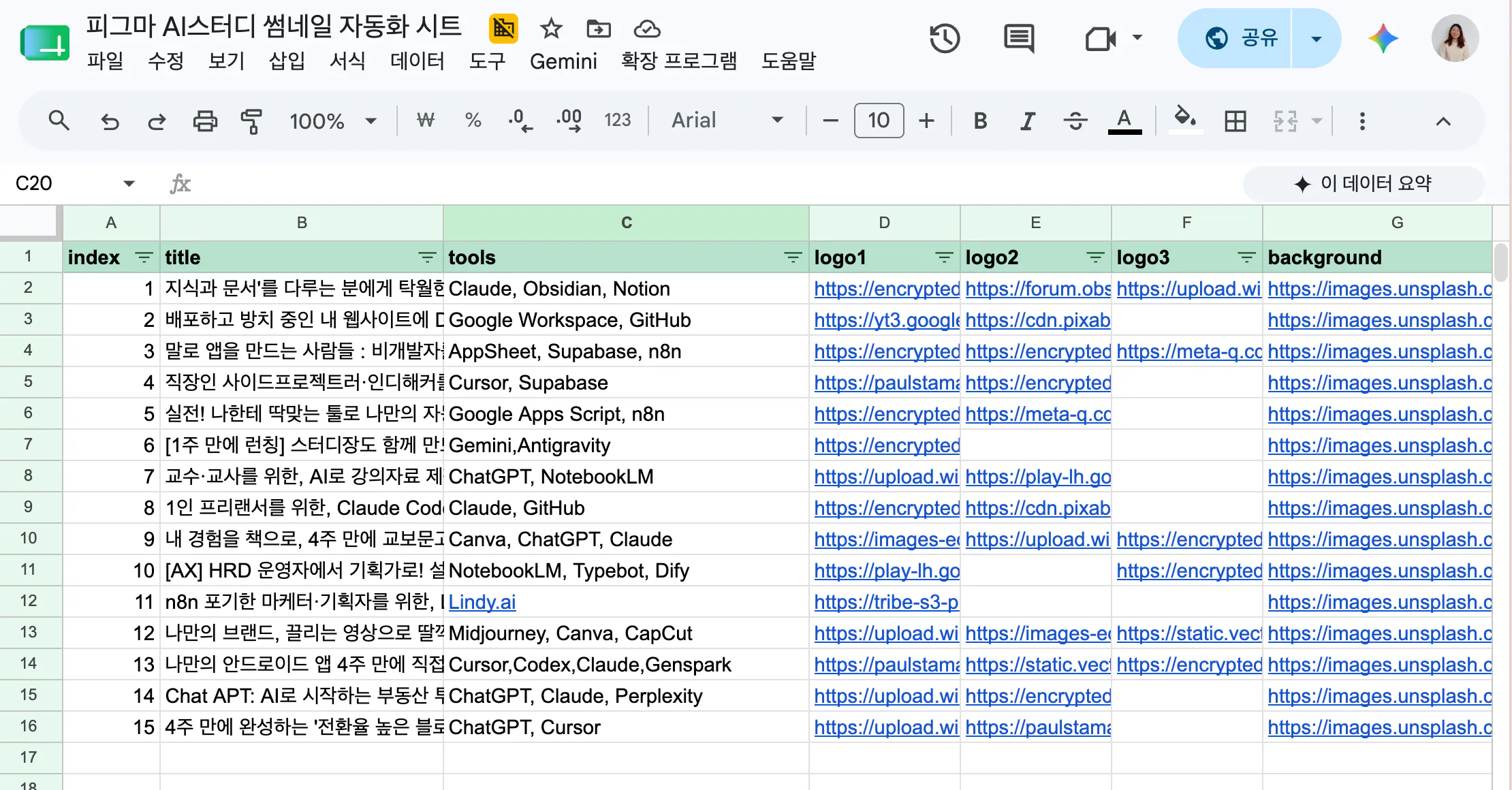Rename the document title
This screenshot has height=790, width=1512.
point(274,27)
